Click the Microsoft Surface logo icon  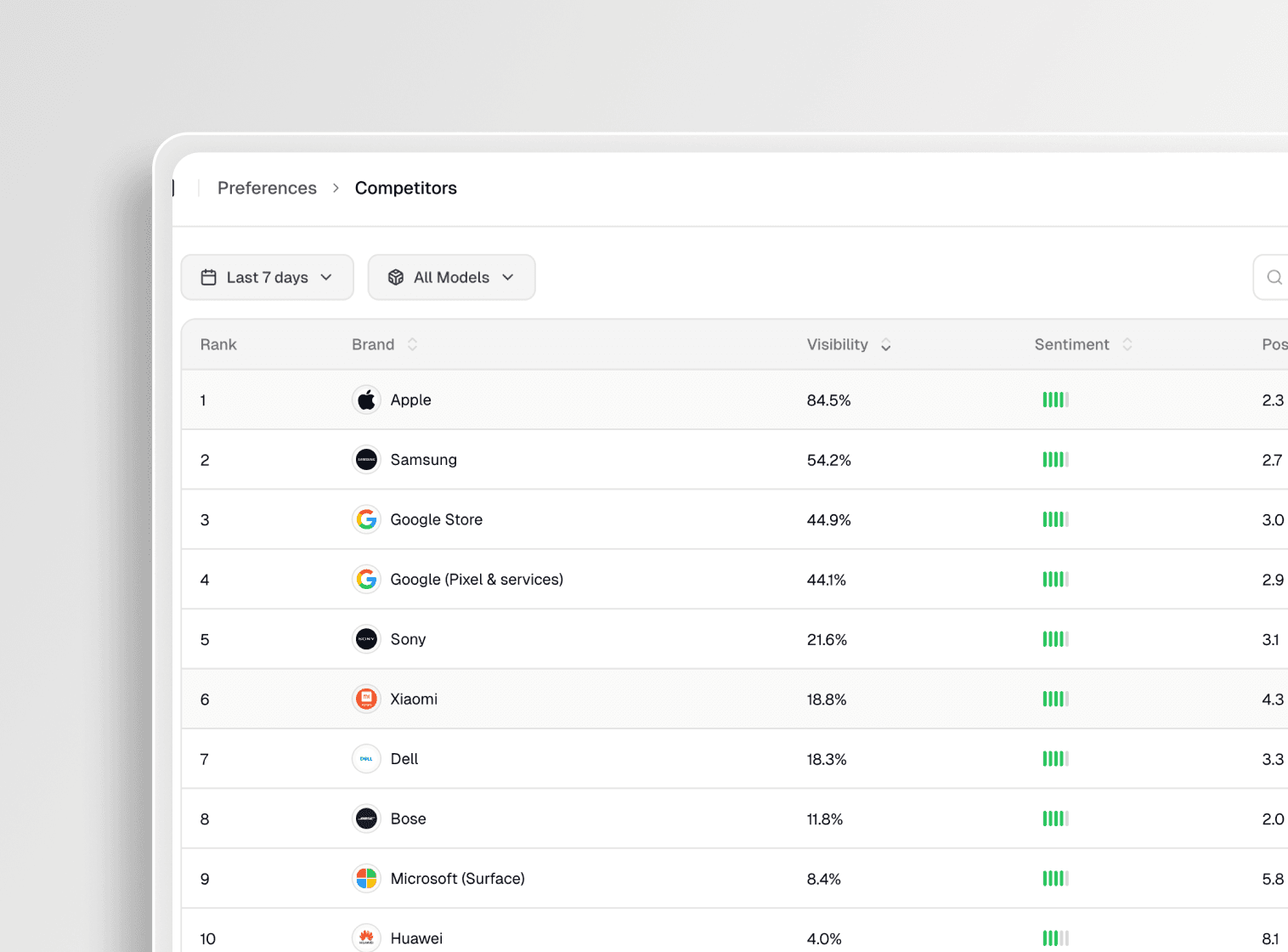(x=366, y=878)
